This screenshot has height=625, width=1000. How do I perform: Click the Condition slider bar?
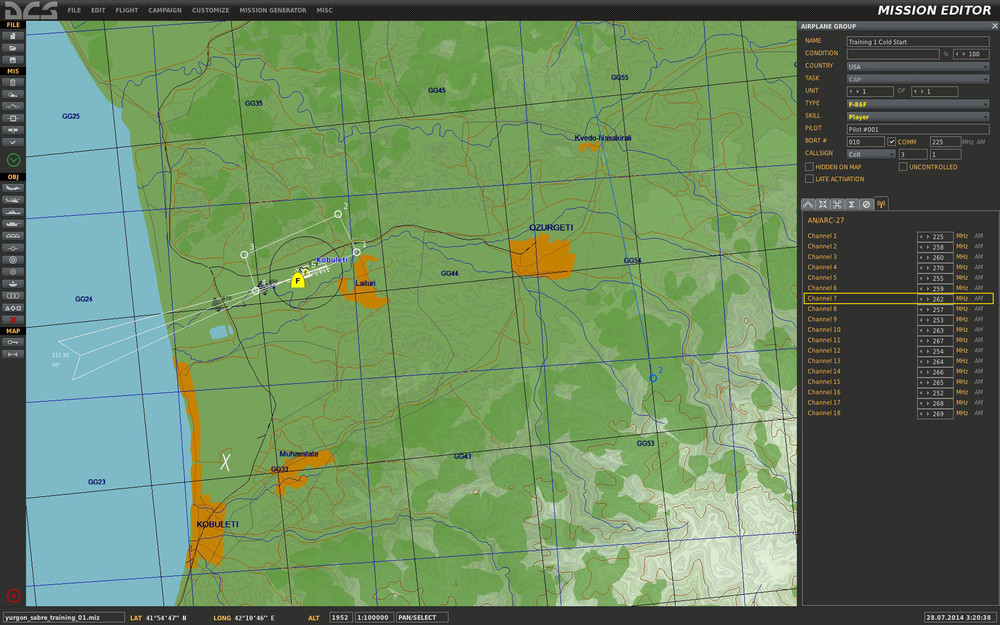coord(893,54)
